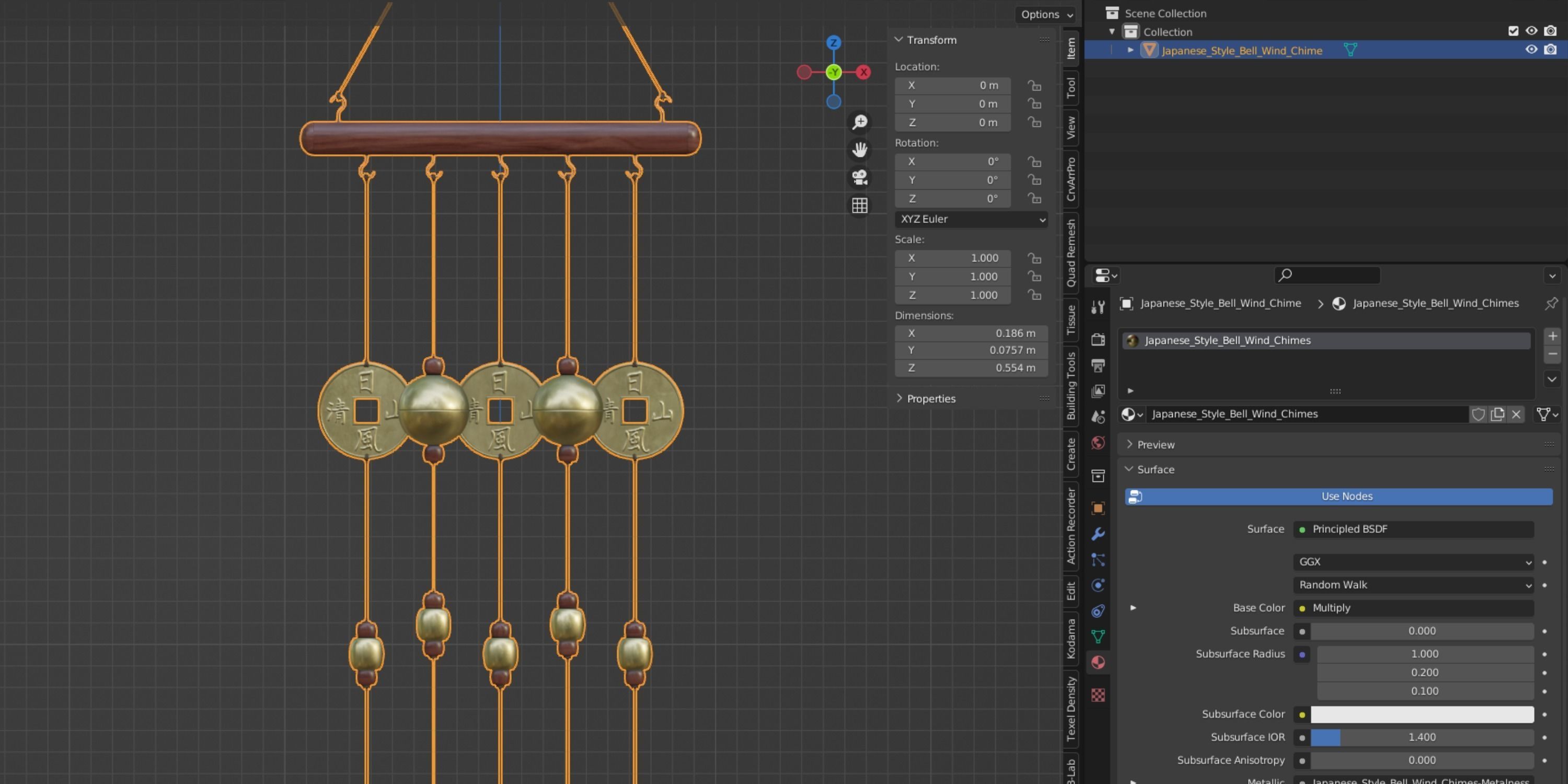This screenshot has width=1568, height=784.
Task: Disable rendering of Japanese_Style_Bell_Wind_Chime via camera icon
Action: tap(1550, 50)
